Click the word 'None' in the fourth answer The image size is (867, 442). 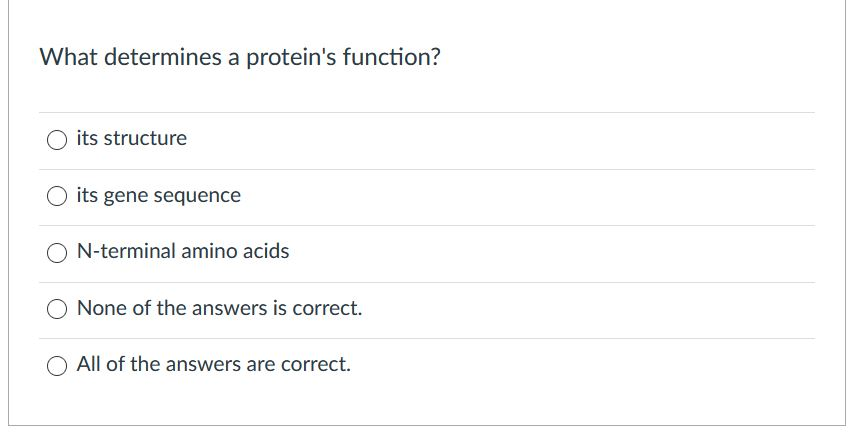click(x=101, y=308)
